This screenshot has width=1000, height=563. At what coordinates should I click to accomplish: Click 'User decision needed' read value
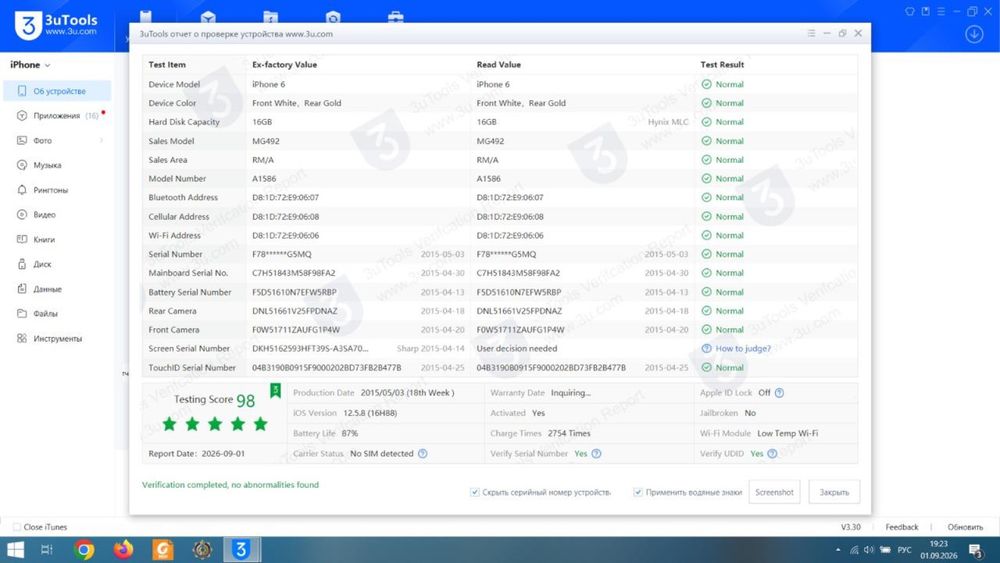tap(517, 348)
